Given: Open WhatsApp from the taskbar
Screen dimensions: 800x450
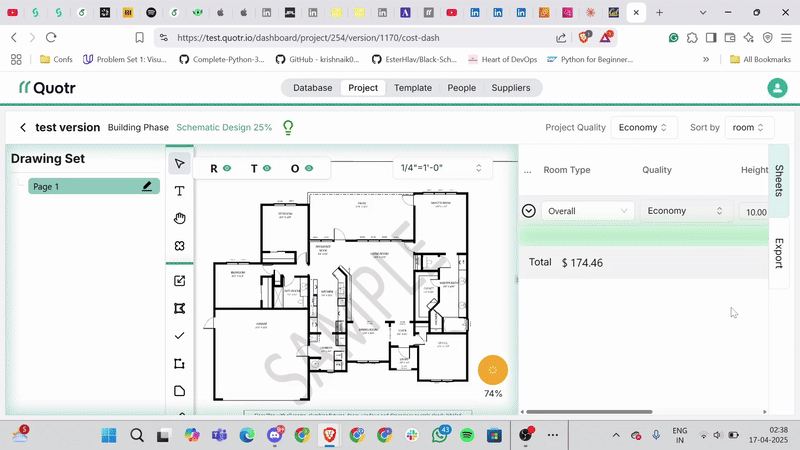Looking at the screenshot, I should point(440,435).
